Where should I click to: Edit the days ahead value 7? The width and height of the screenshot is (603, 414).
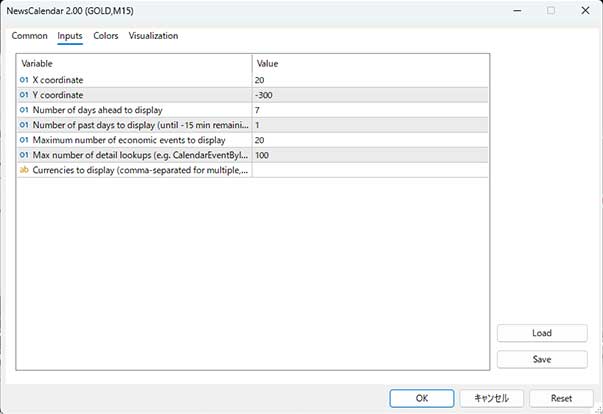click(370, 110)
